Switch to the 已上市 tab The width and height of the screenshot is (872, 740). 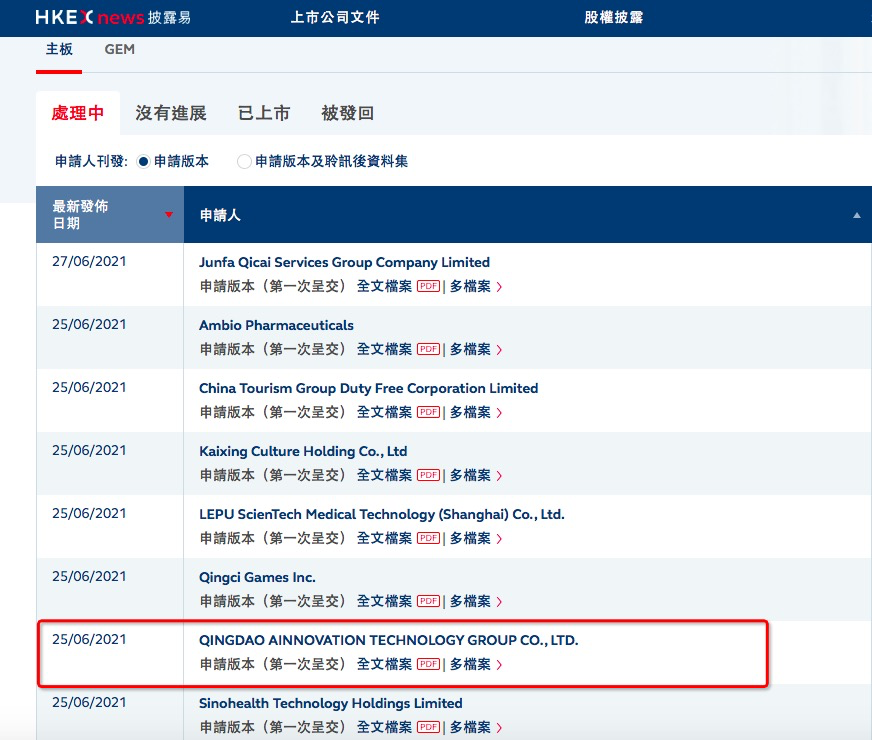click(x=264, y=113)
